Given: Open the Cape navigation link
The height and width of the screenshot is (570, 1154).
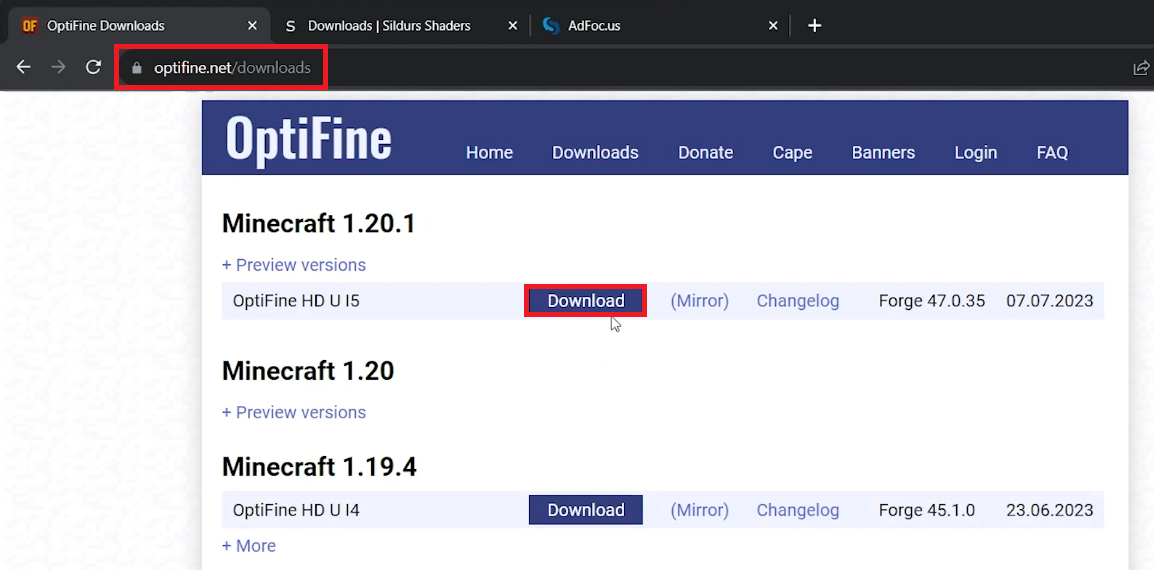Looking at the screenshot, I should click(793, 152).
